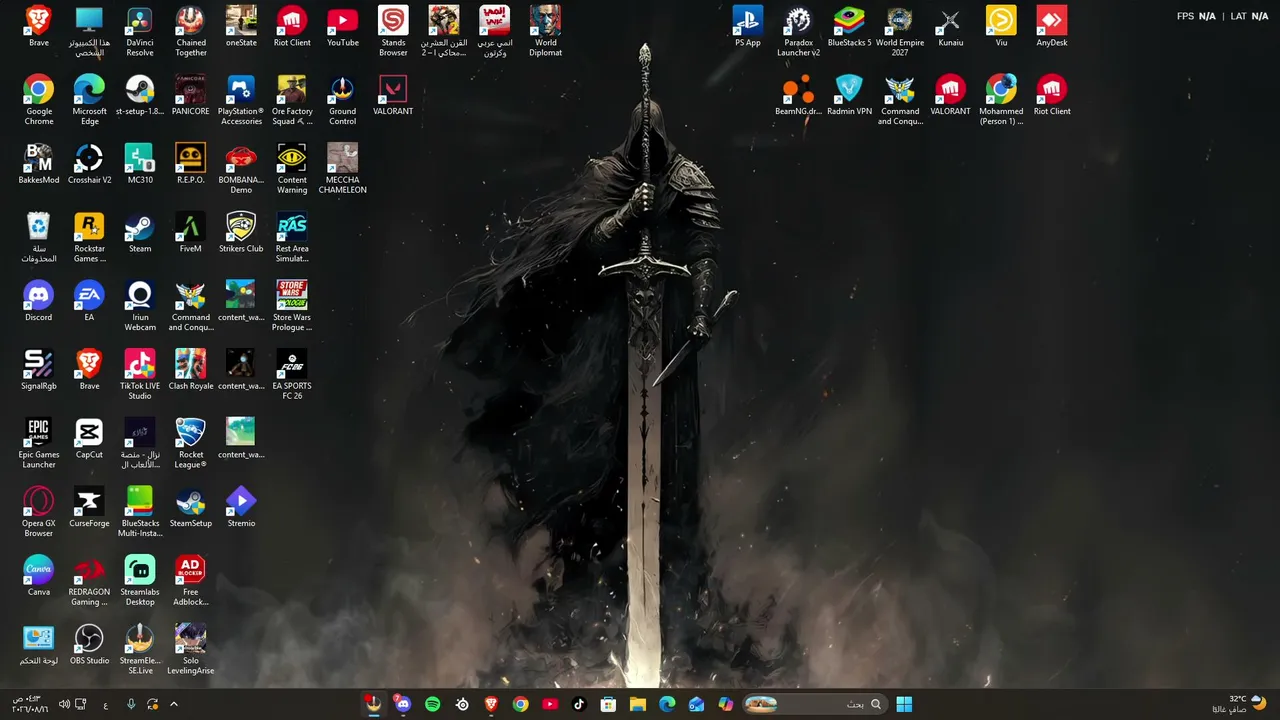Screen dimensions: 1280x720
Task: Launch Store Wars Prologue from the desktop
Action: [x=292, y=306]
